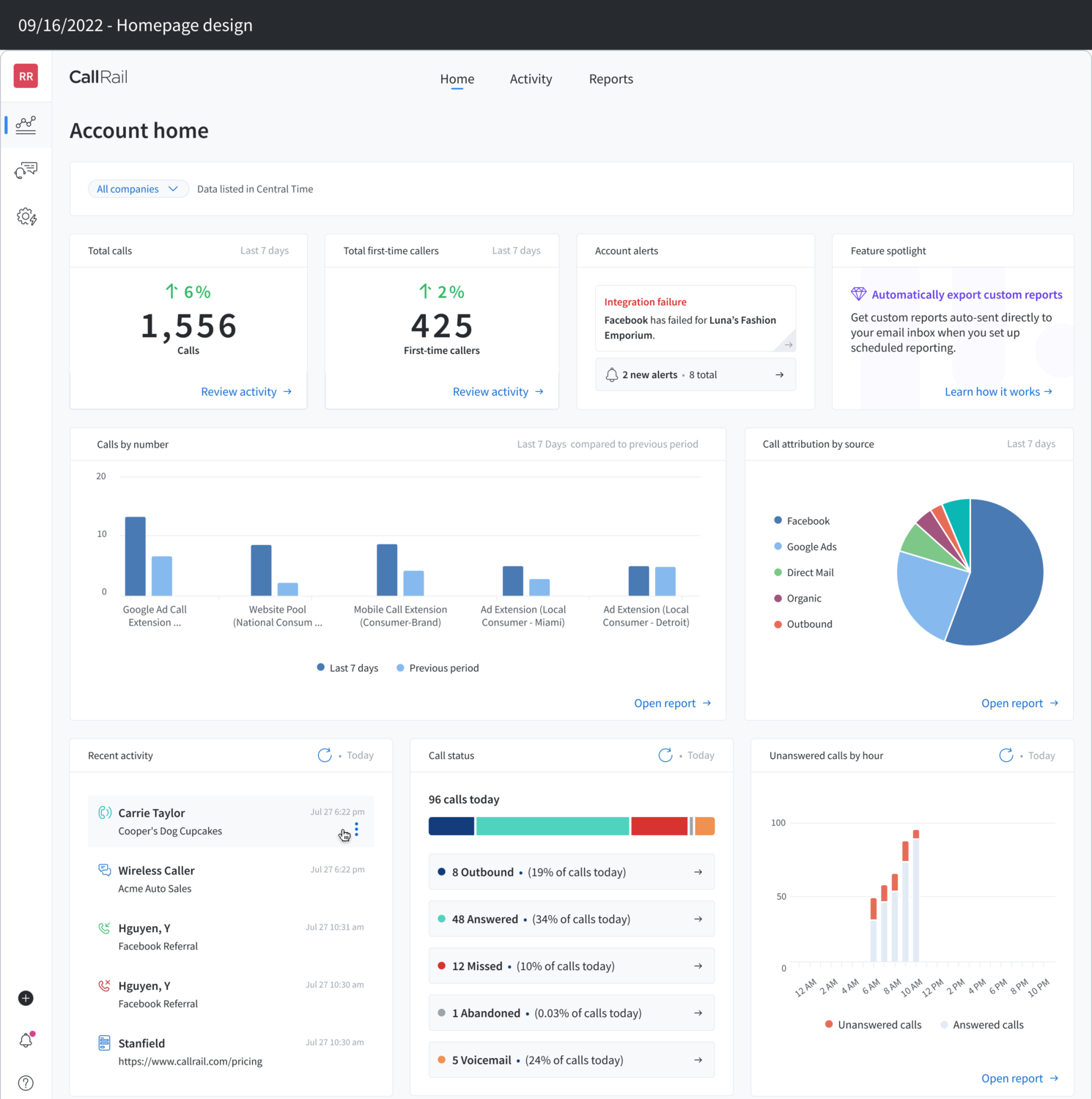Refresh the Recent activity panel
The image size is (1092, 1099).
pos(325,755)
